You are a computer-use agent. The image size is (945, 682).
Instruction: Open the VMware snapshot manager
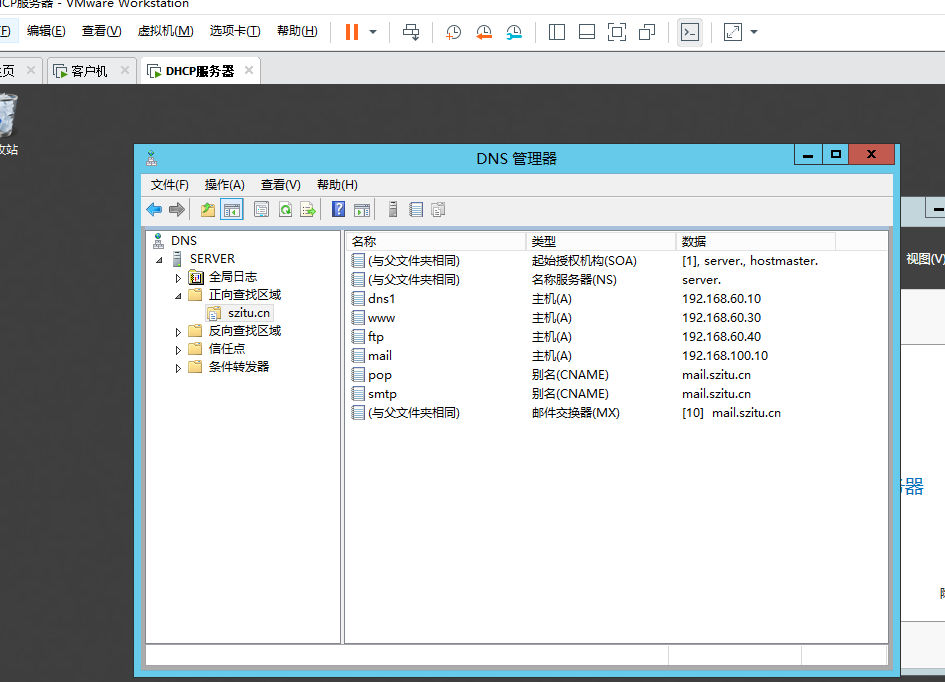click(x=514, y=31)
